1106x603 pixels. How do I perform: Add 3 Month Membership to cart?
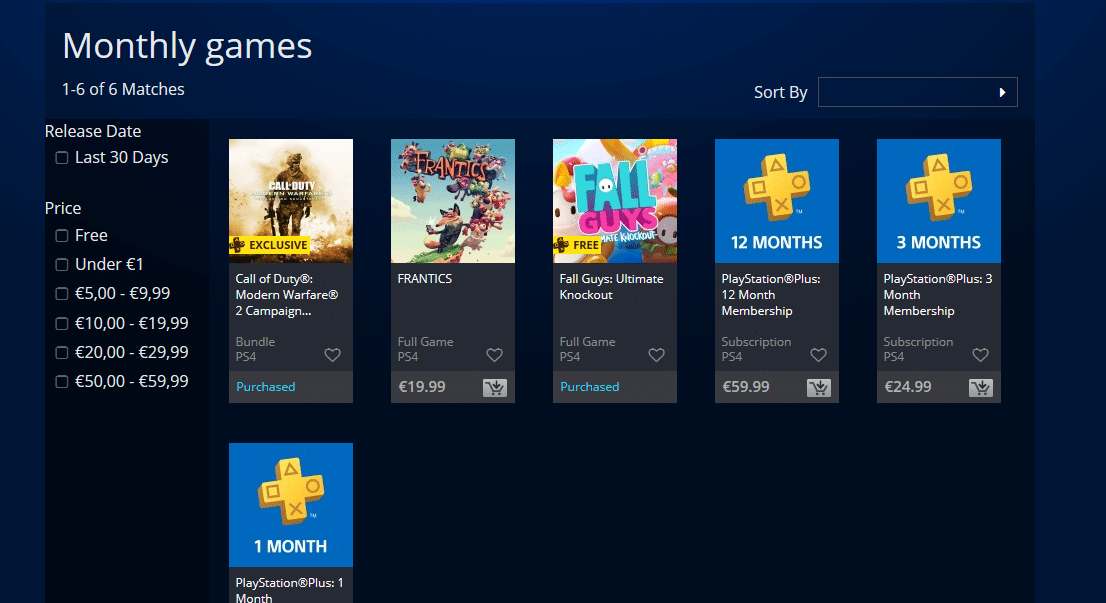980,387
